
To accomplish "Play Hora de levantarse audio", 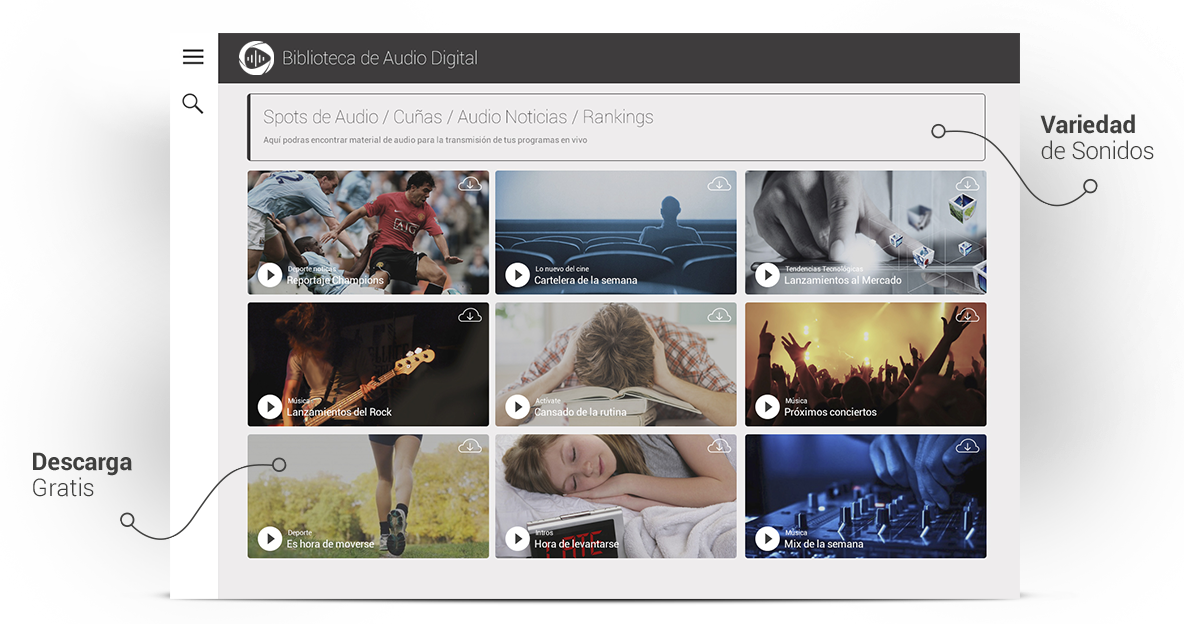I will point(517,539).
